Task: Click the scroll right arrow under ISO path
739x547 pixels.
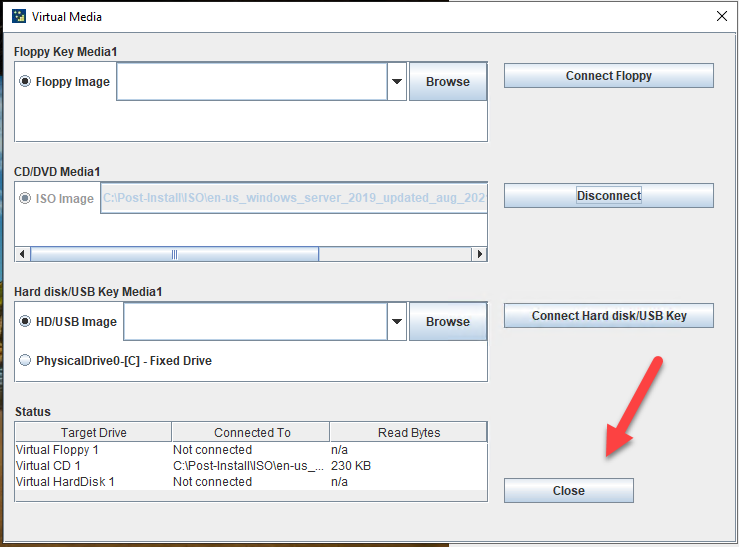Action: [479, 254]
